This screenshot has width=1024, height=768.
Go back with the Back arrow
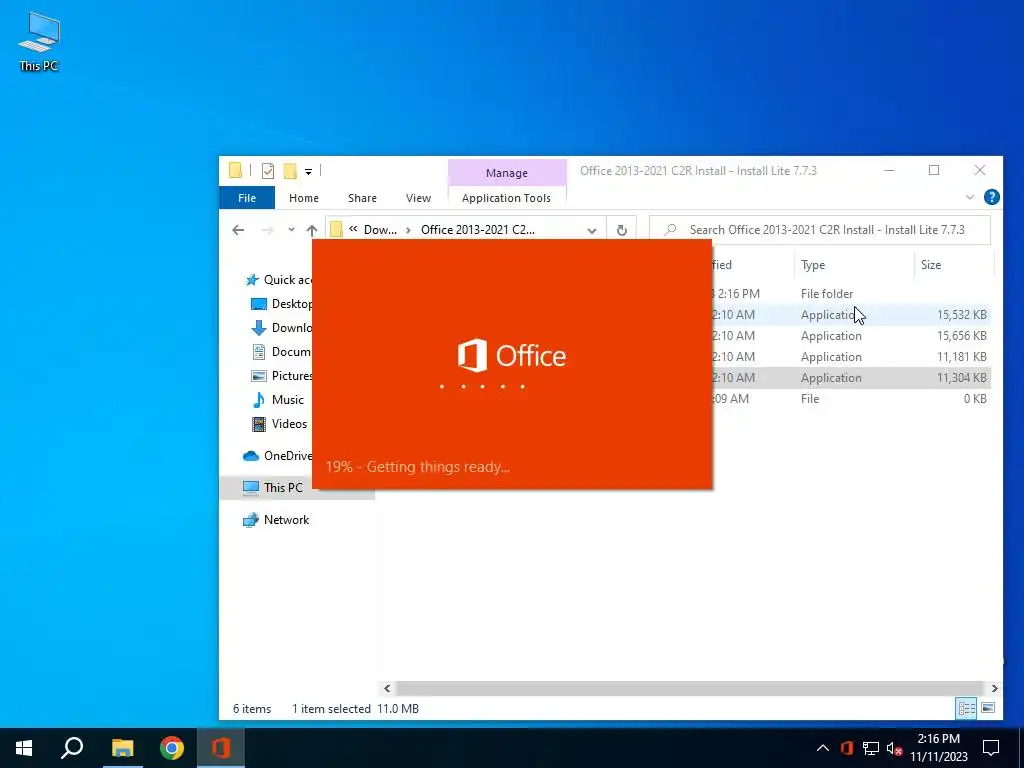[x=238, y=230]
